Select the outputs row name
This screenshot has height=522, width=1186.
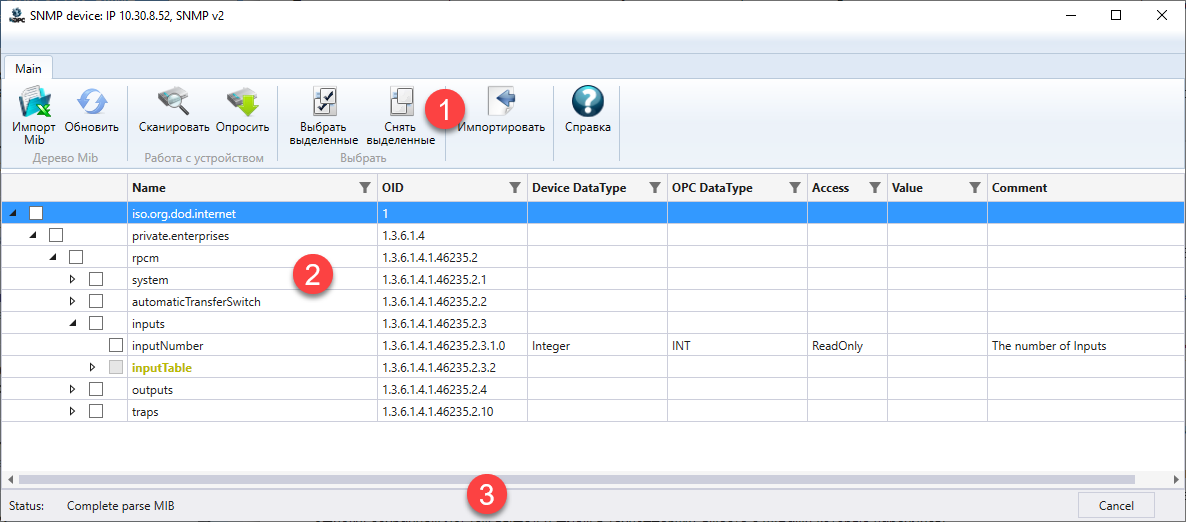point(152,390)
